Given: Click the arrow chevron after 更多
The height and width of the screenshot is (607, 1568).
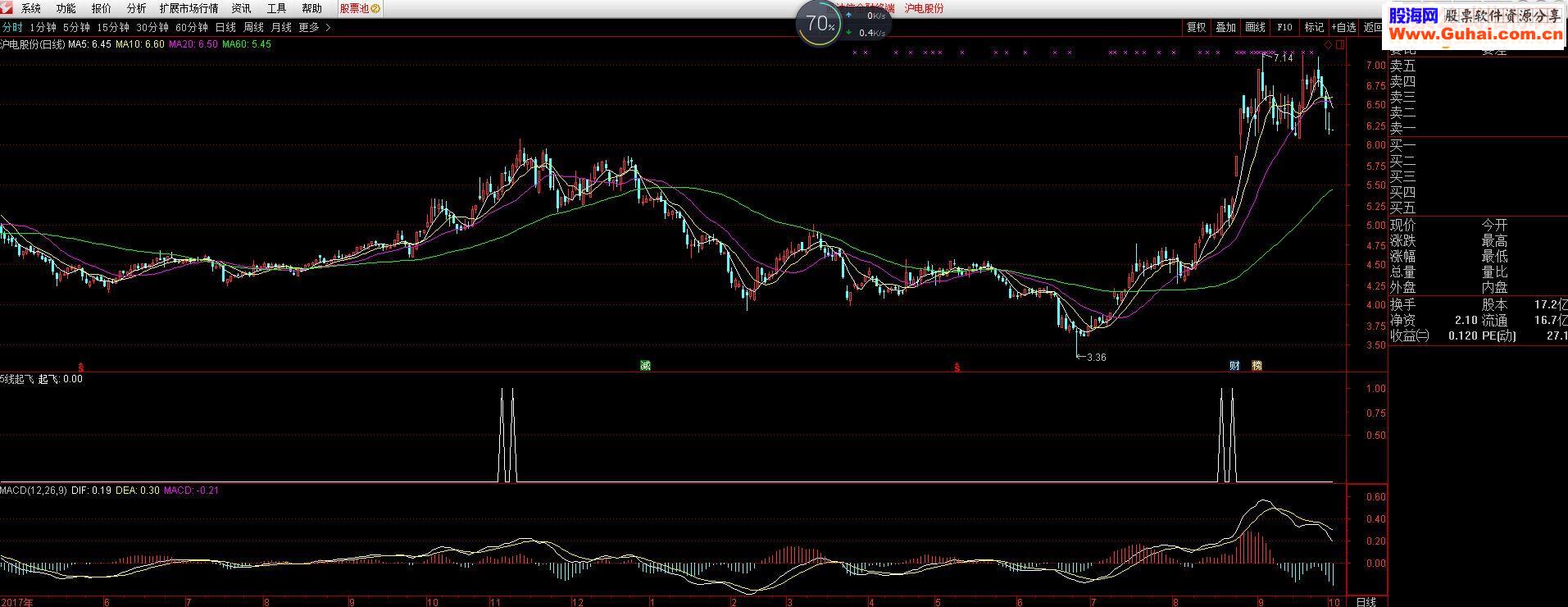Looking at the screenshot, I should click(329, 27).
